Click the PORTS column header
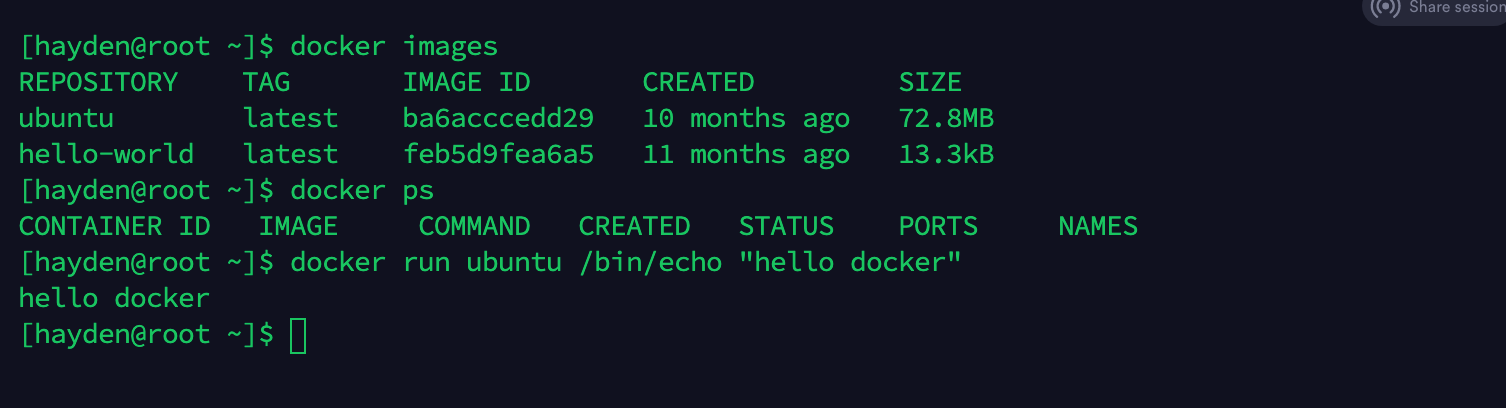 pos(938,227)
